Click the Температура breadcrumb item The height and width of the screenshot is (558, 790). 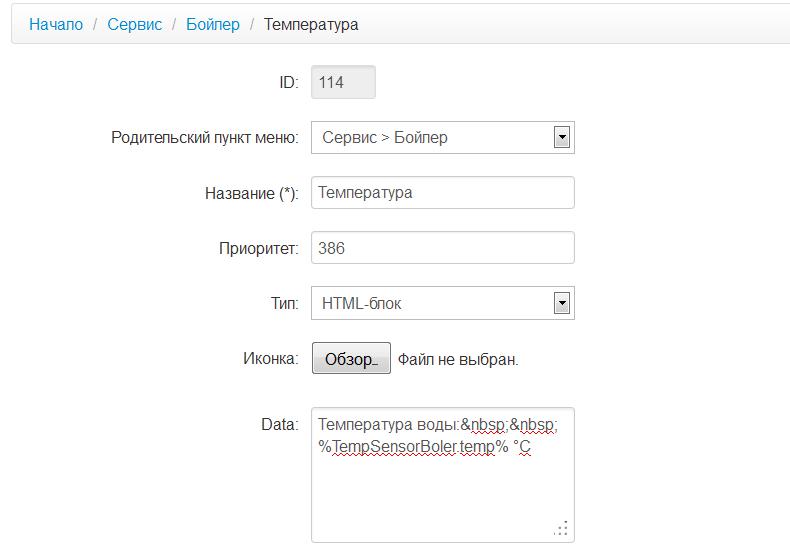(x=311, y=24)
